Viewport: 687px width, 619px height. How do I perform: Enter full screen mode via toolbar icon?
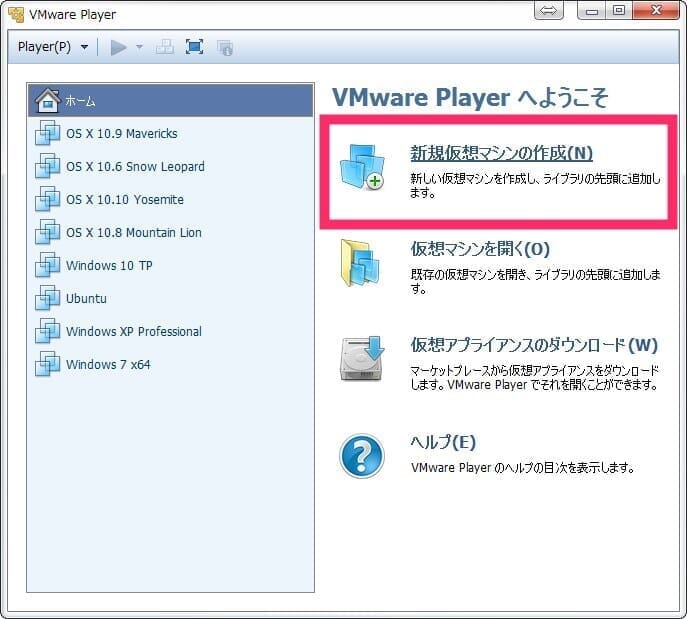[x=195, y=47]
